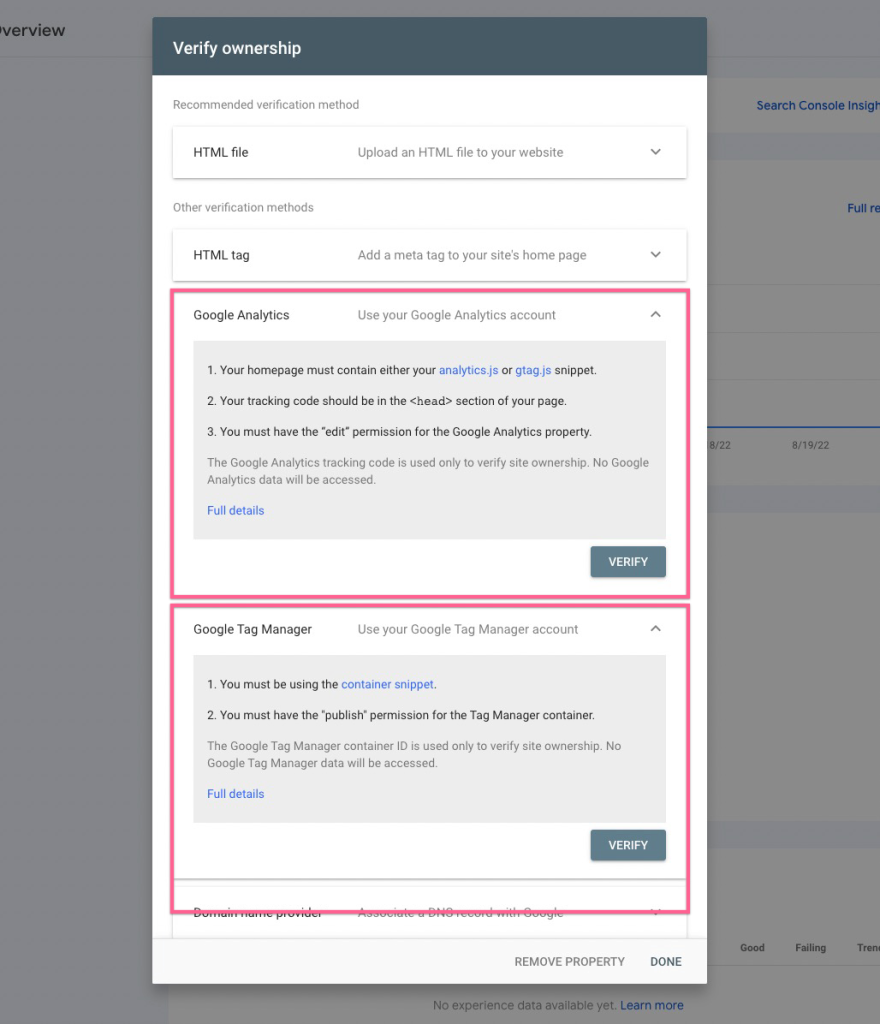Click VERIFY in Google Tag Manager section
Image resolution: width=880 pixels, height=1024 pixels.
628,845
